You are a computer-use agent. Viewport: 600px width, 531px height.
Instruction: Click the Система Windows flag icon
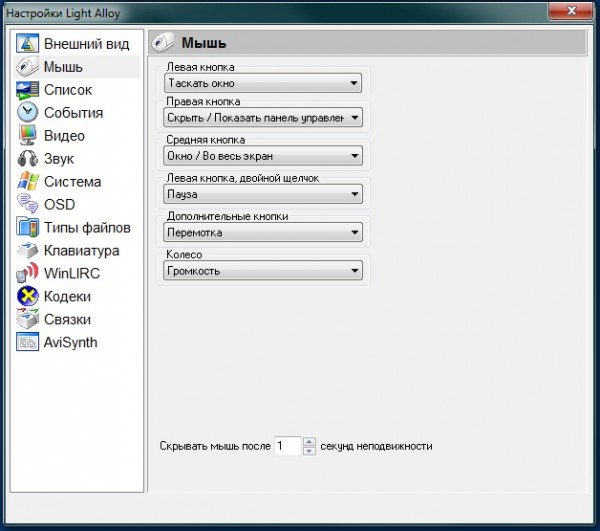27,181
